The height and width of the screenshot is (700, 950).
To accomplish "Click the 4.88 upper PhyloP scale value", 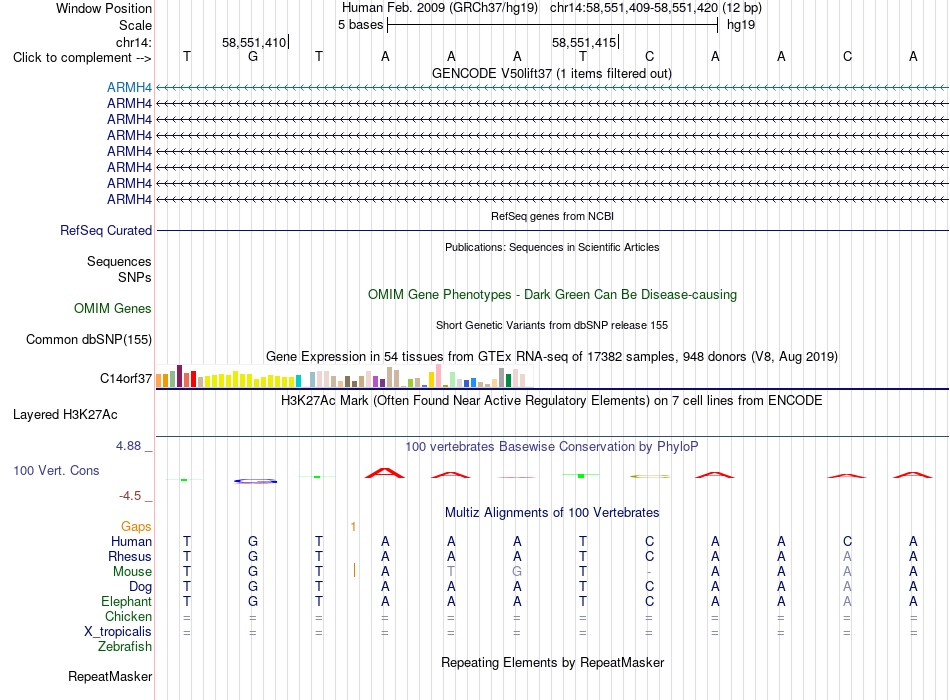I will [128, 446].
